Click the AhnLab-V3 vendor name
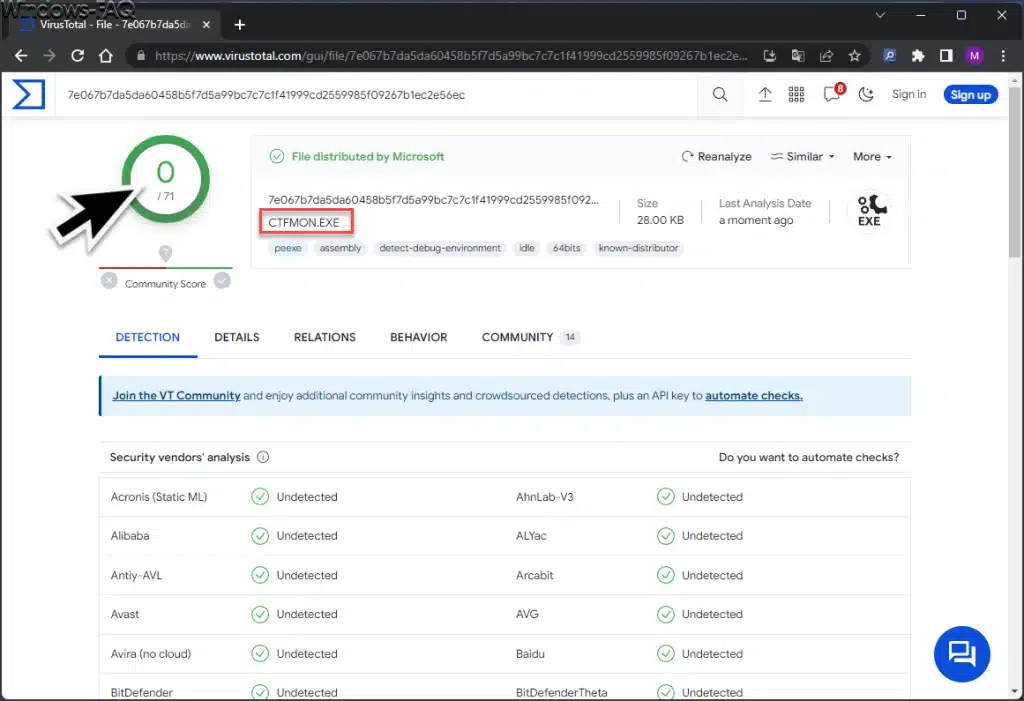The height and width of the screenshot is (701, 1024). pos(545,497)
